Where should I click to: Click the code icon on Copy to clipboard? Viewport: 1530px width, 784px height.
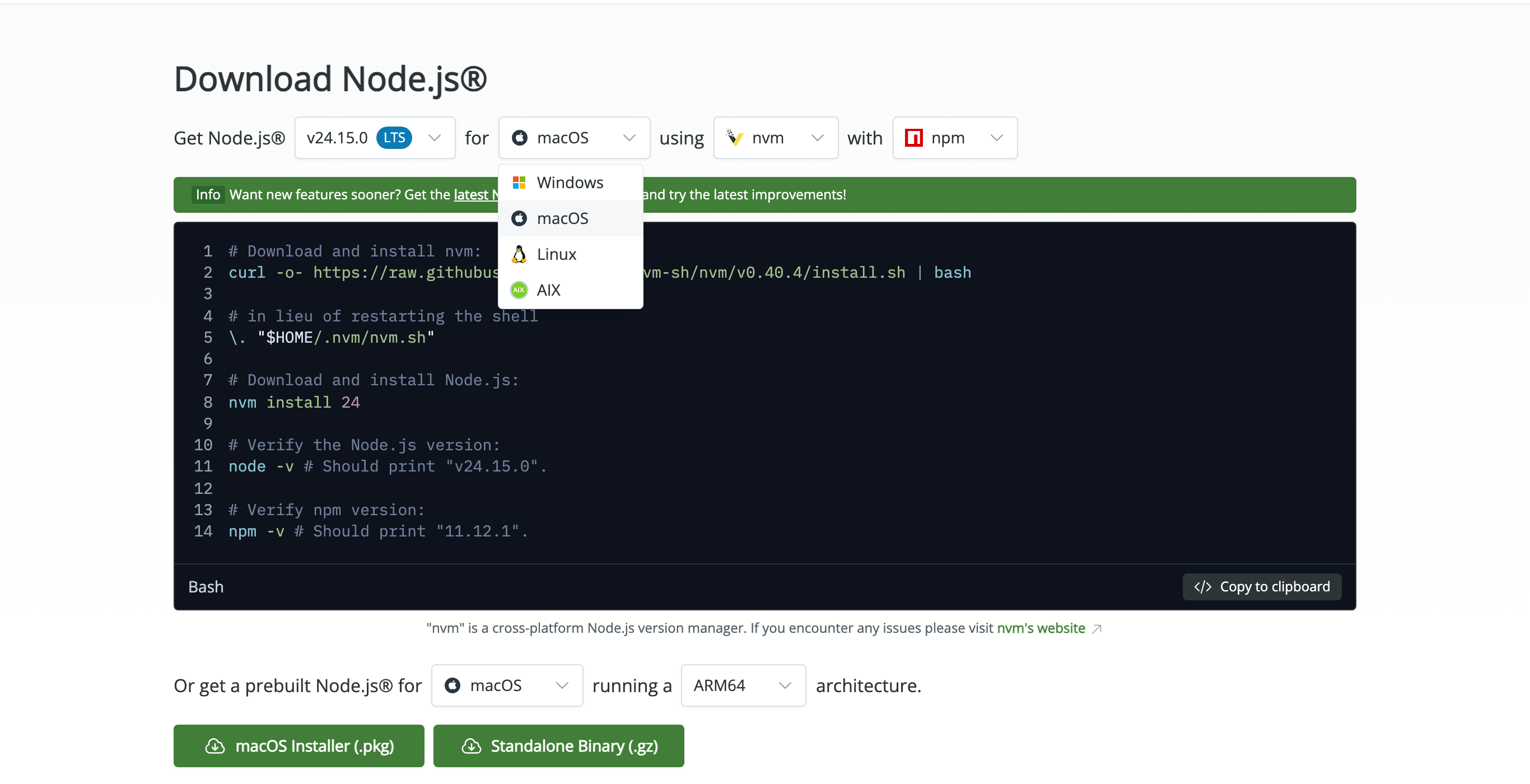pos(1203,587)
